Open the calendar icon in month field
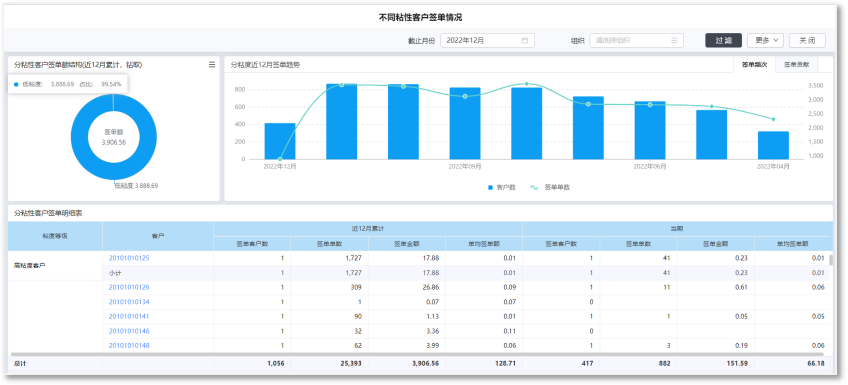The image size is (848, 385). click(x=525, y=41)
